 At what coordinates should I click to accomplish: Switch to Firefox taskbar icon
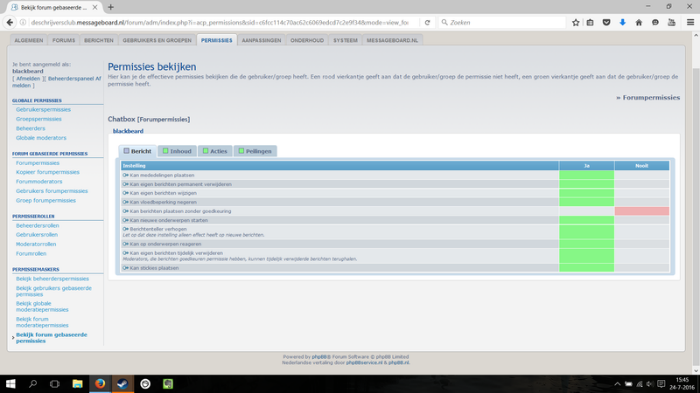100,384
